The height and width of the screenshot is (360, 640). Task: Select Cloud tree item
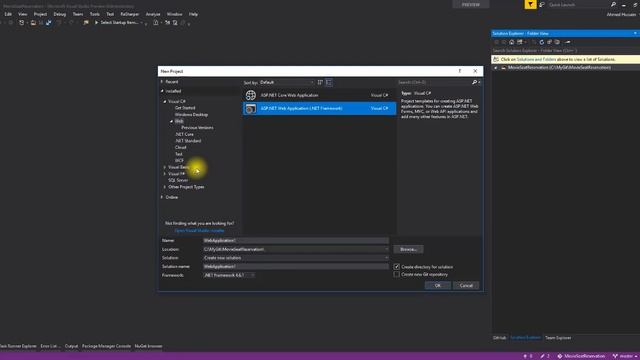(180, 147)
